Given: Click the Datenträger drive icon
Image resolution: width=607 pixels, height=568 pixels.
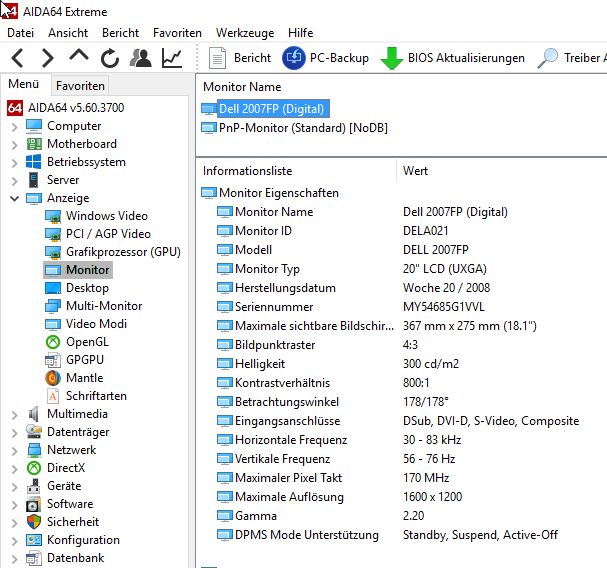Looking at the screenshot, I should [x=34, y=432].
